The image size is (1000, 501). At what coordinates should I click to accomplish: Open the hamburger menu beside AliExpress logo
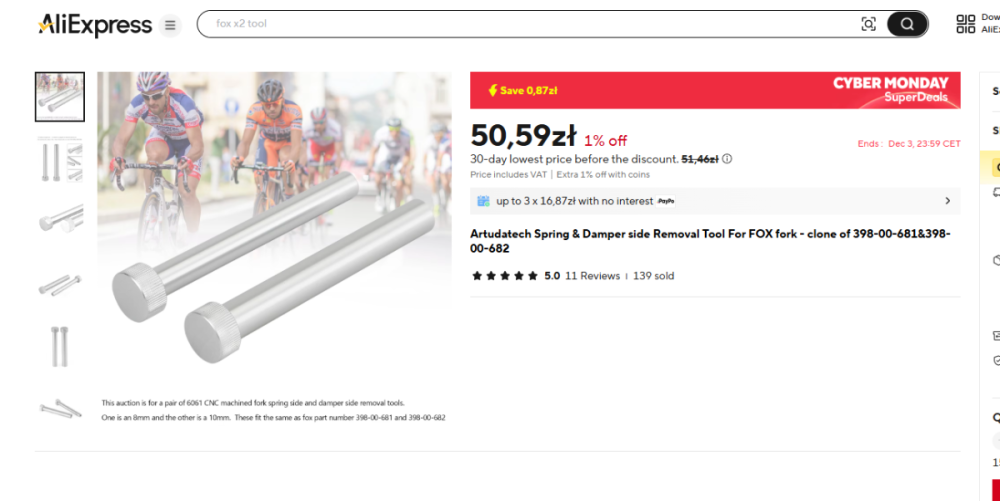(170, 25)
